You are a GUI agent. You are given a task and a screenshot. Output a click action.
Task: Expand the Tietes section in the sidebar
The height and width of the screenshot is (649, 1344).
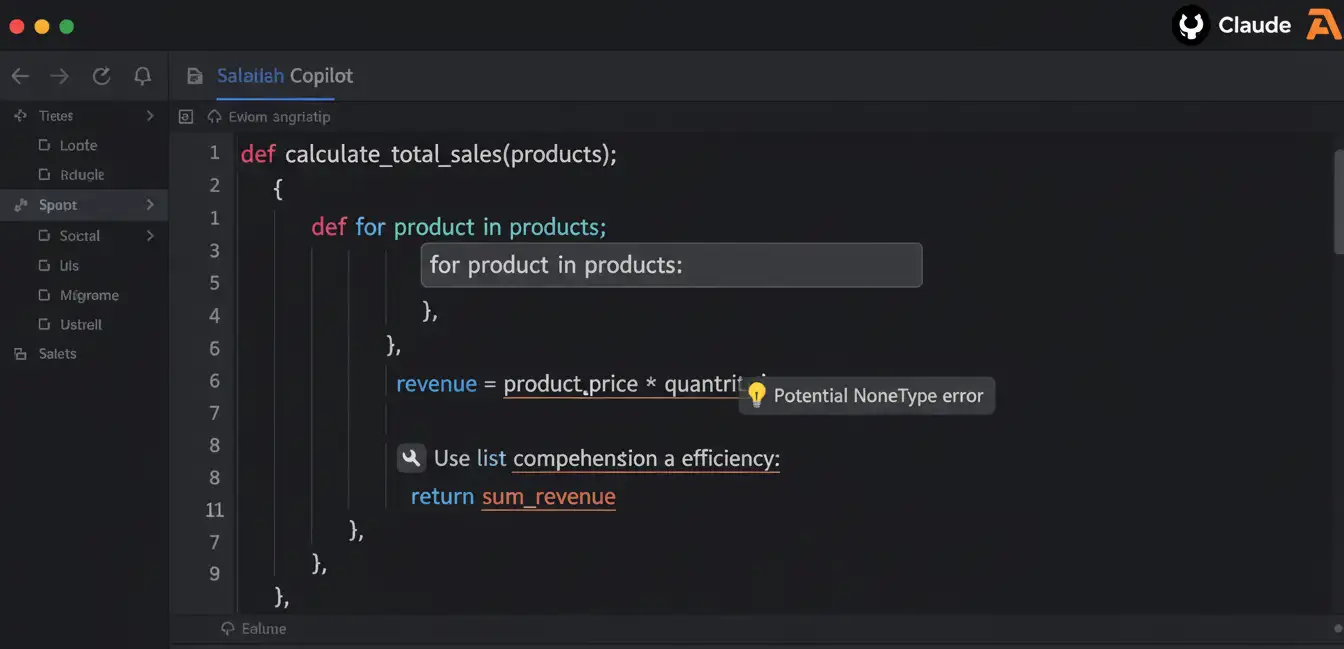point(150,115)
